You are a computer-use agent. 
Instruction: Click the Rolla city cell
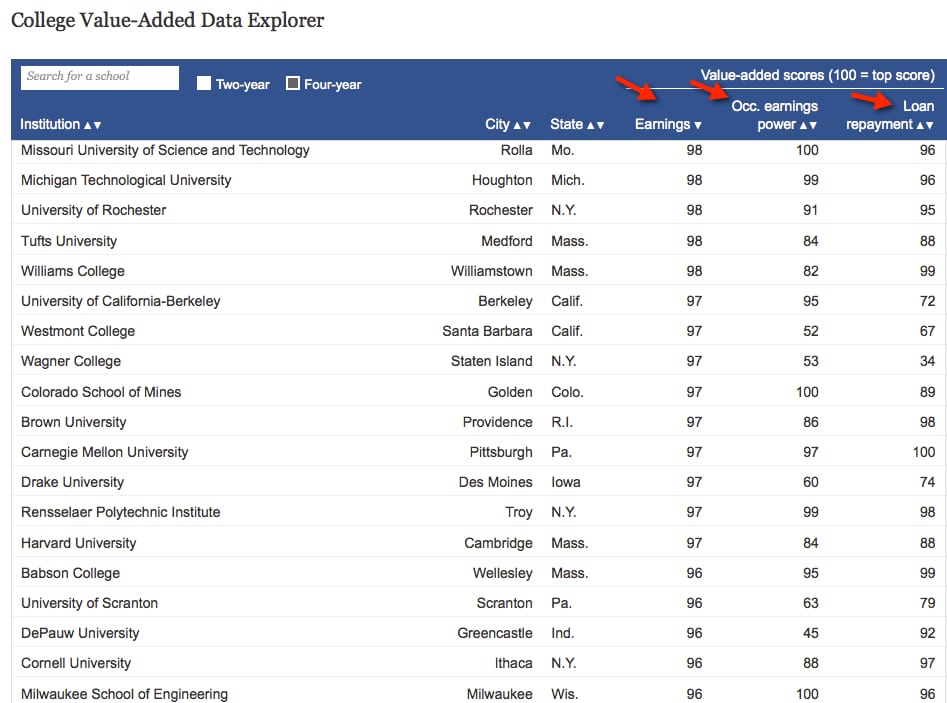coord(516,150)
